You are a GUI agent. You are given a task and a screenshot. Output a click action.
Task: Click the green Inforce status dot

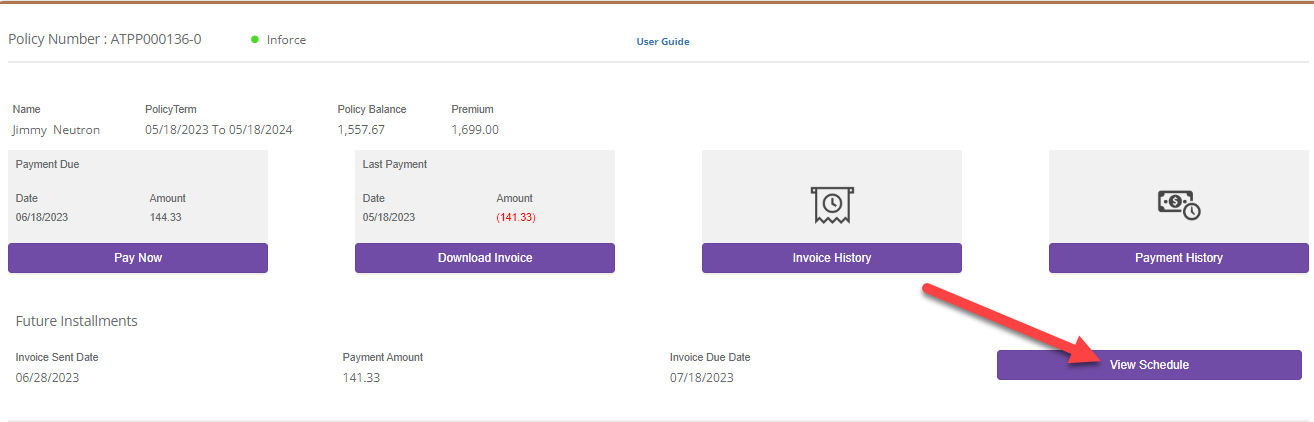pyautogui.click(x=255, y=40)
